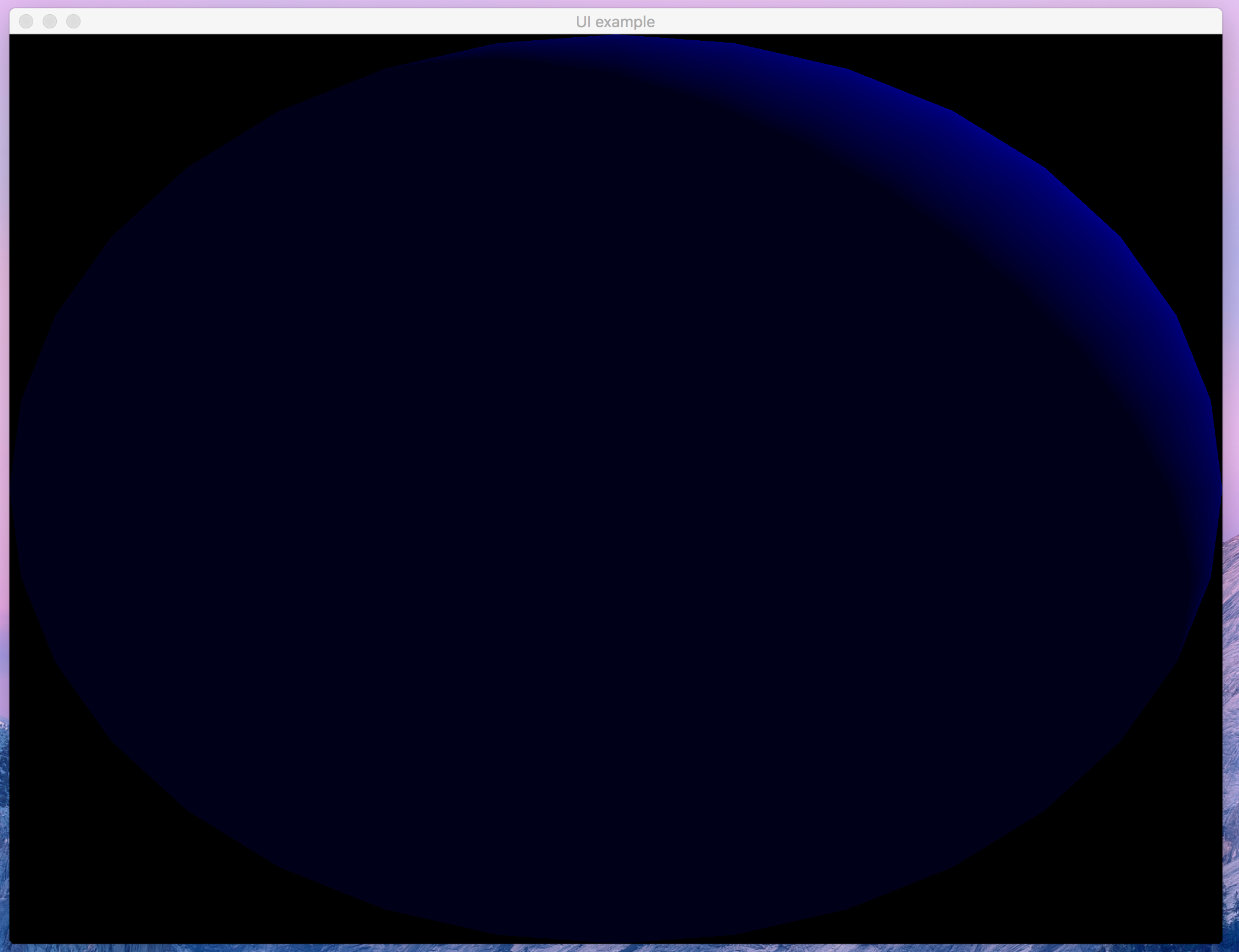Viewport: 1239px width, 952px height.
Task: Click the gray zoom window button
Action: pos(73,21)
